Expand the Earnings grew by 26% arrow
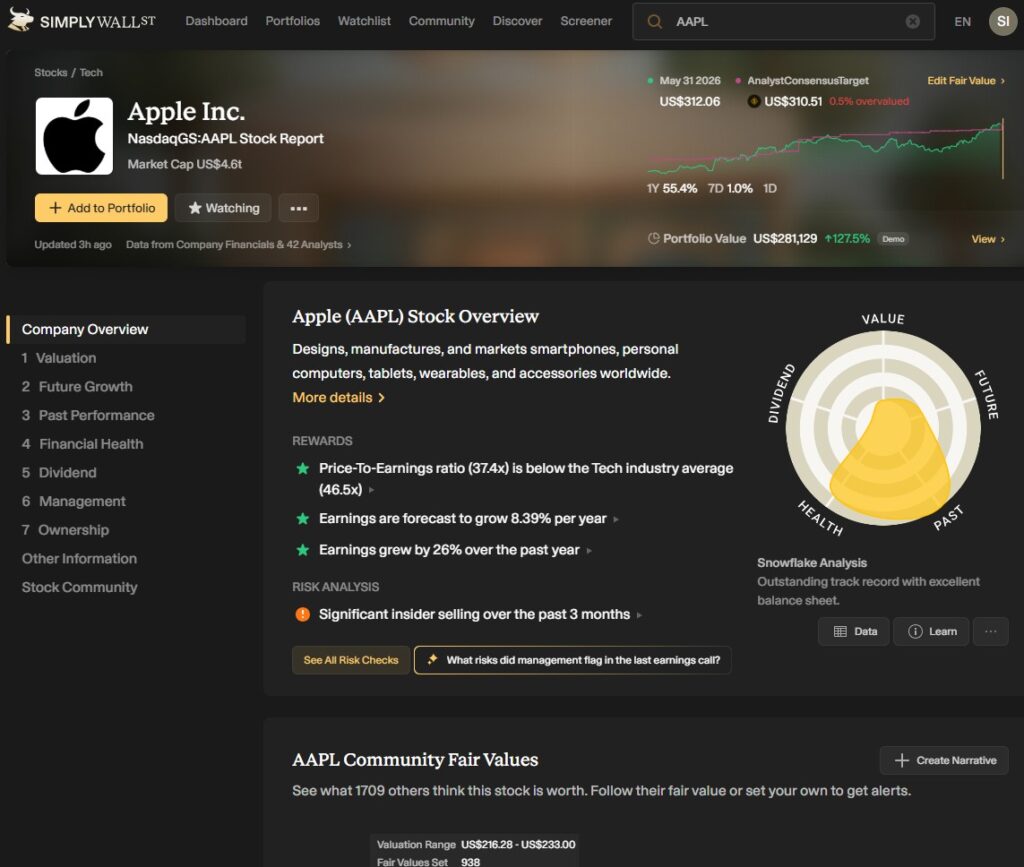This screenshot has height=867, width=1024. [x=589, y=551]
